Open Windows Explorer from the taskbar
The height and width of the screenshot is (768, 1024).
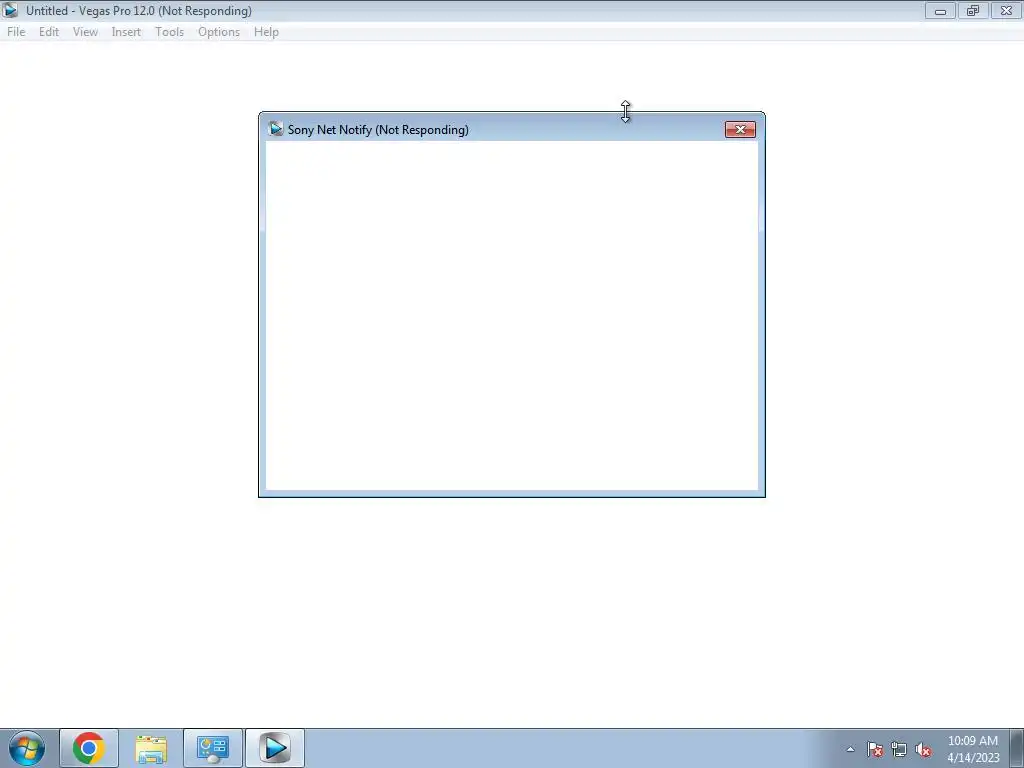tap(151, 748)
